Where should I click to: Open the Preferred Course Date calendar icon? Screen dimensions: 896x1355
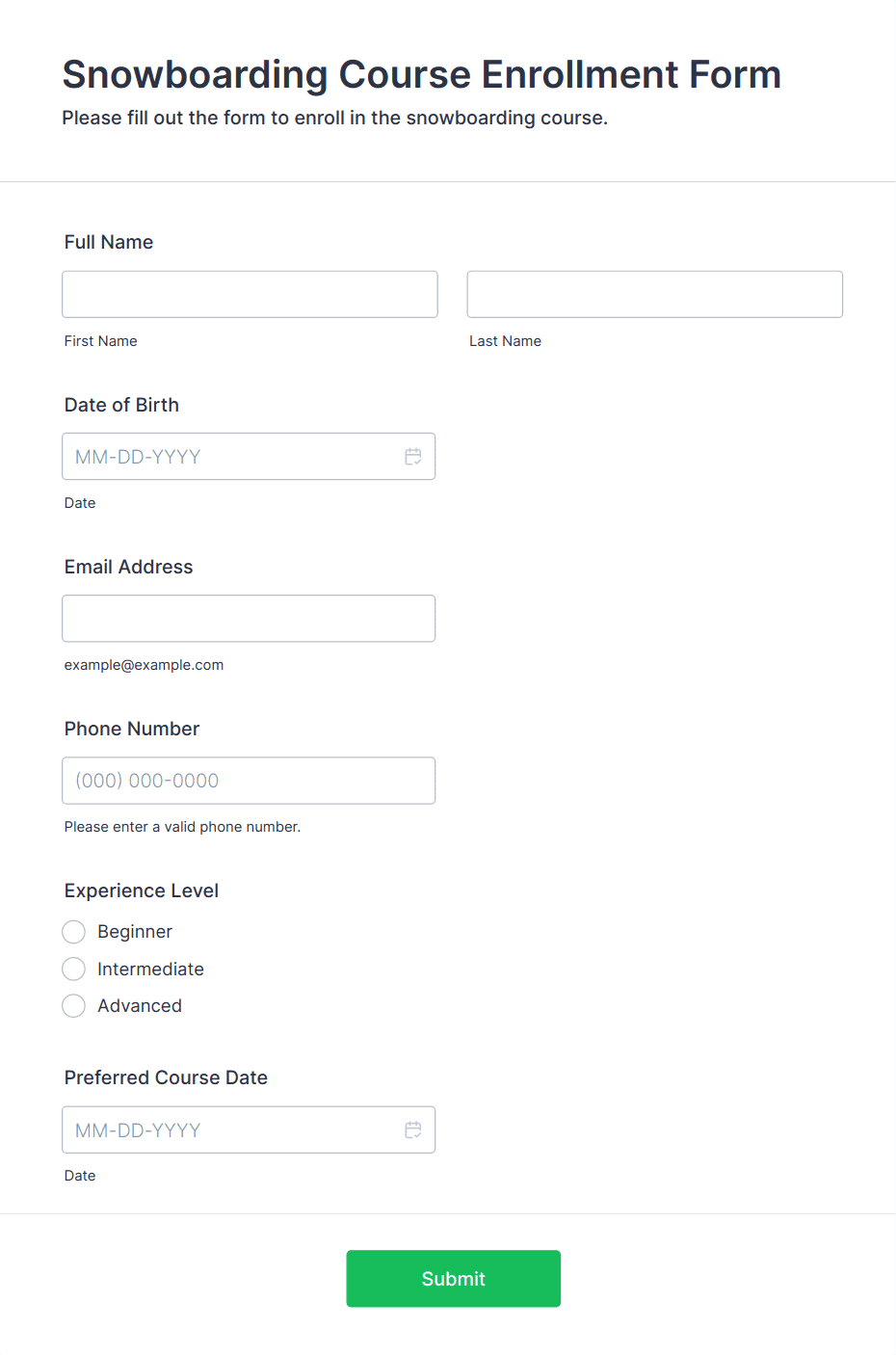(x=413, y=1129)
